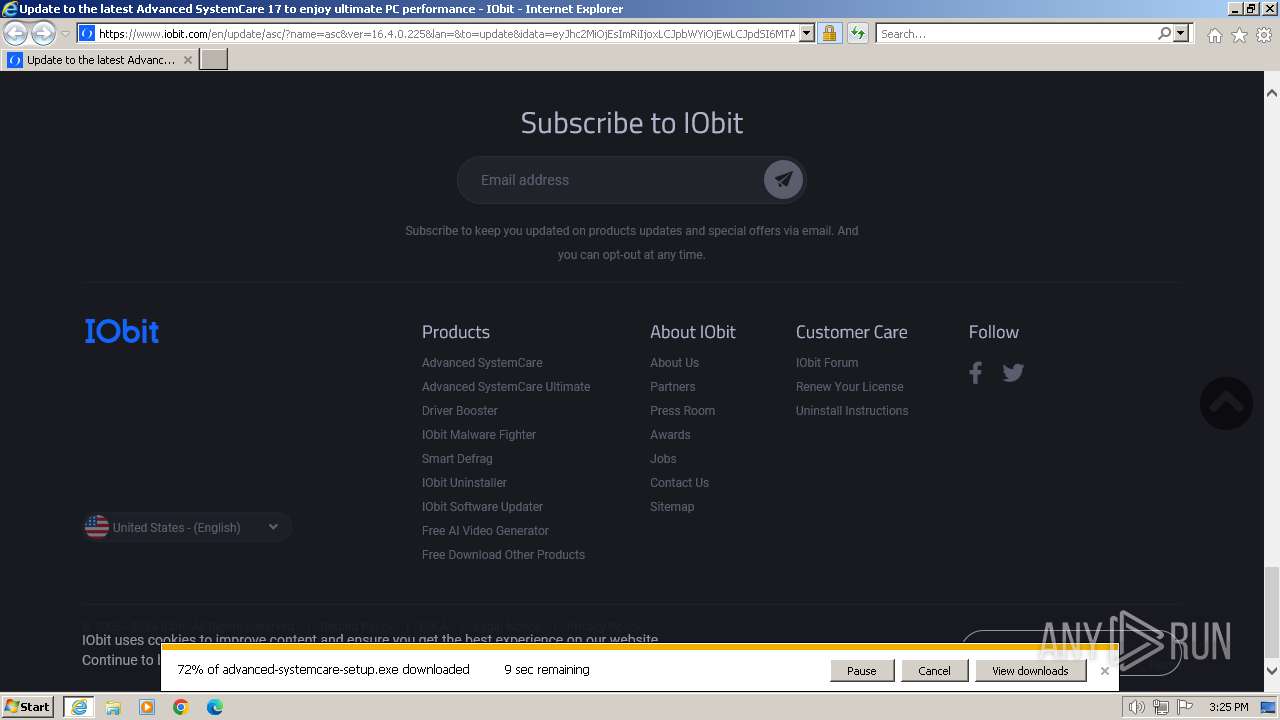
Task: Pause the advanced-systemcare-setup.exe download
Action: pyautogui.click(x=862, y=671)
